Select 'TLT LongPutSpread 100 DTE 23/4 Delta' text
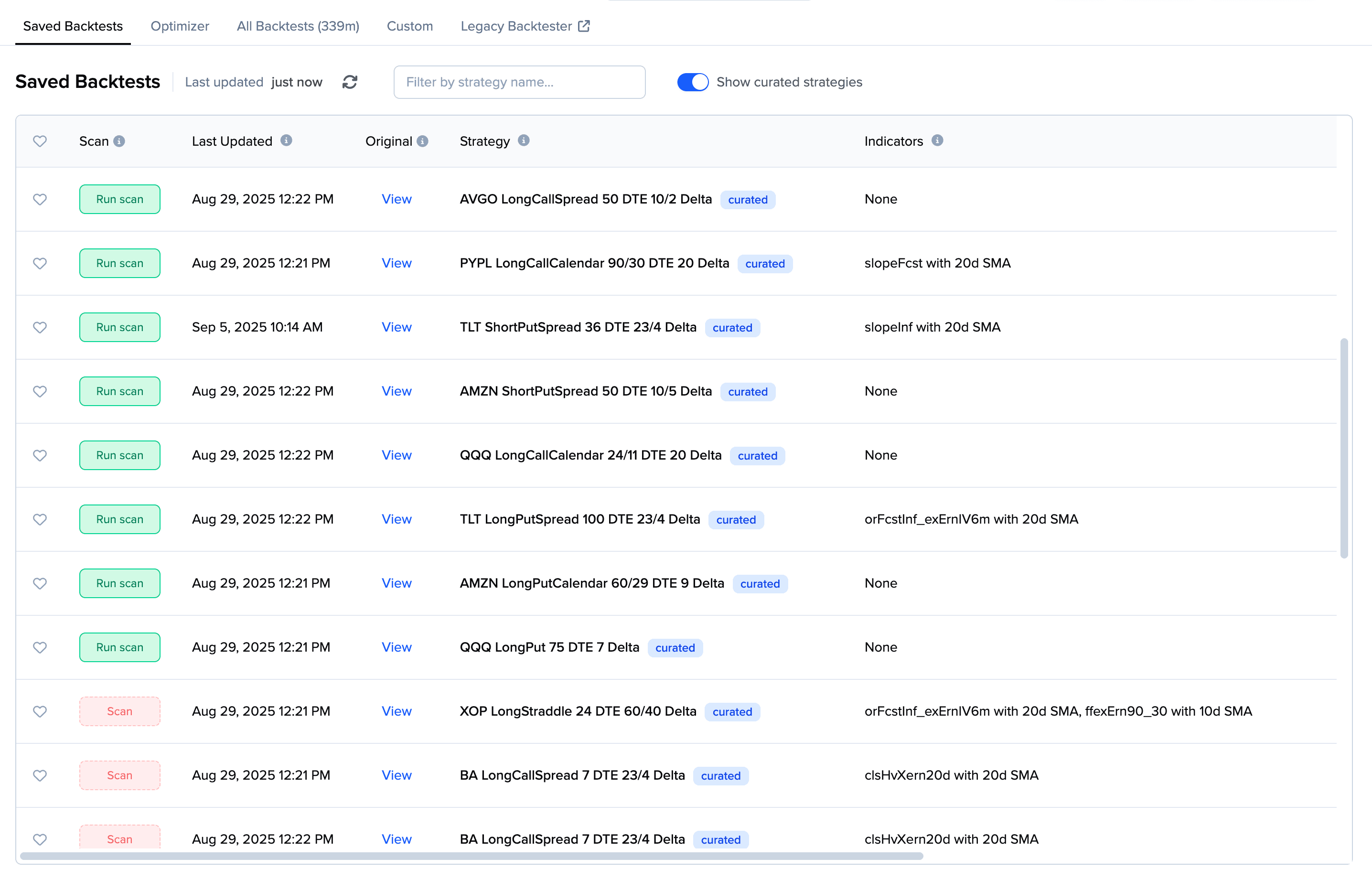Viewport: 1372px width, 880px height. click(580, 519)
